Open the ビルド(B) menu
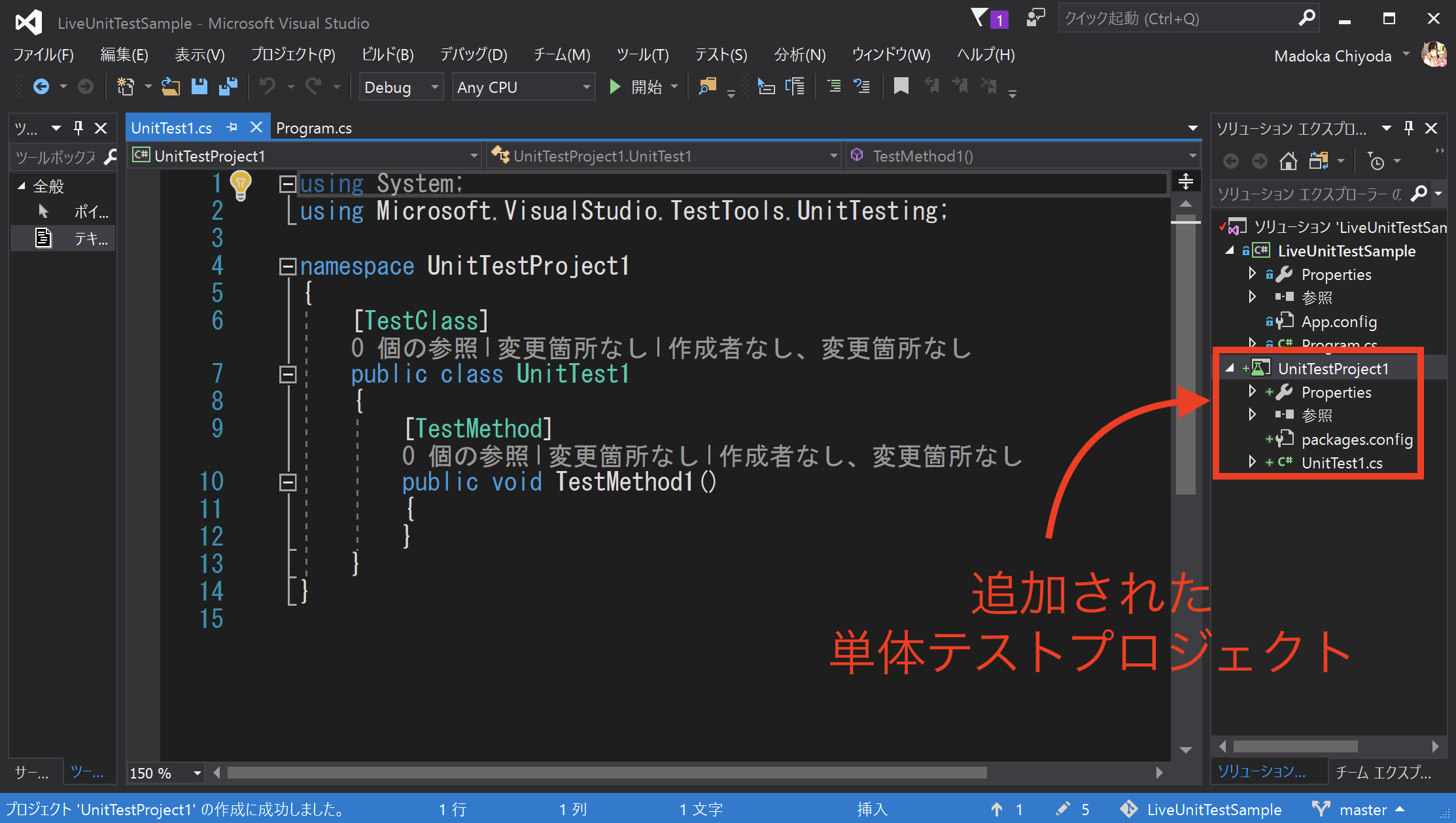The height and width of the screenshot is (823, 1456). click(x=388, y=54)
